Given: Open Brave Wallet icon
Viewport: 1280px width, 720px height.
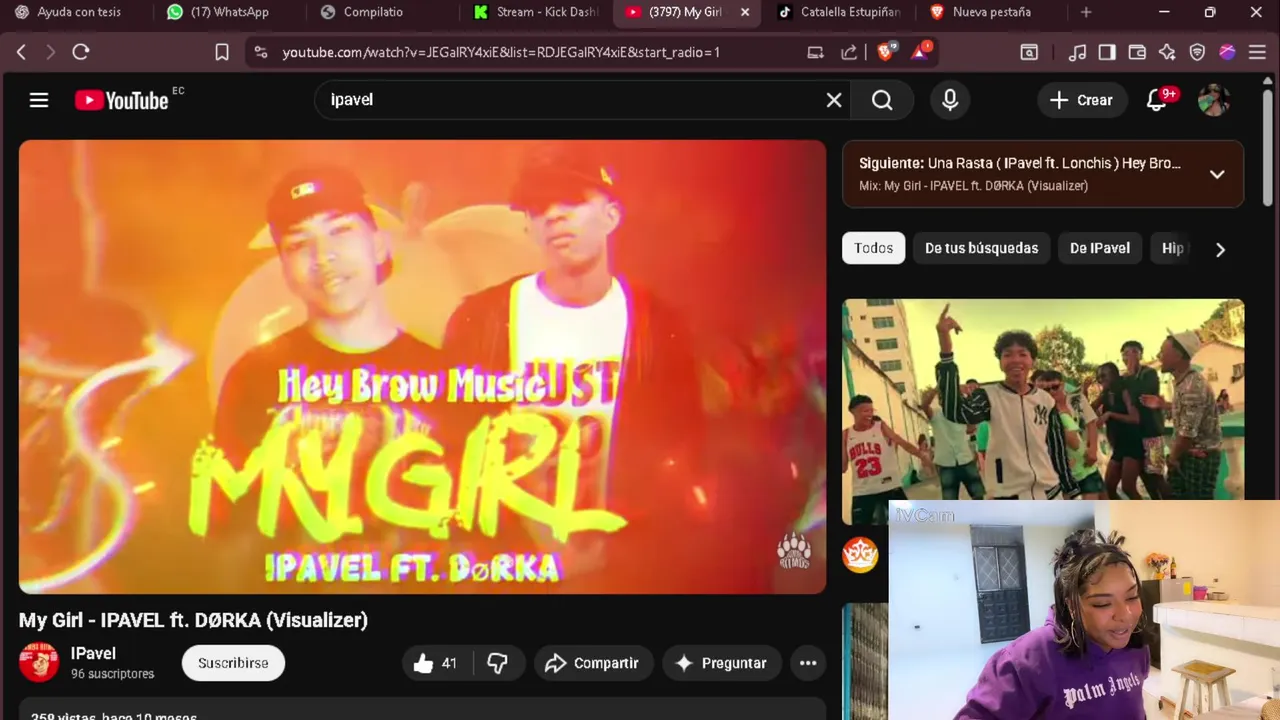Looking at the screenshot, I should [1137, 52].
